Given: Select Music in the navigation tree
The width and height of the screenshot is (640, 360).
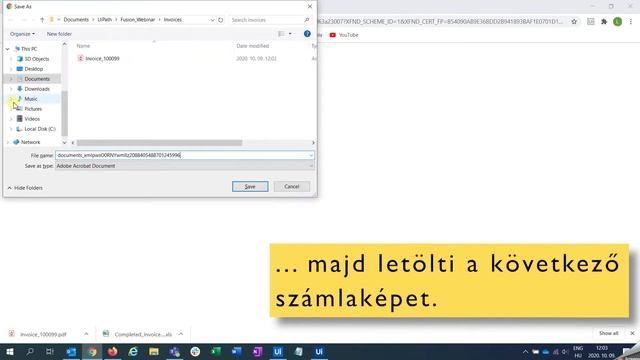Looking at the screenshot, I should 31,99.
